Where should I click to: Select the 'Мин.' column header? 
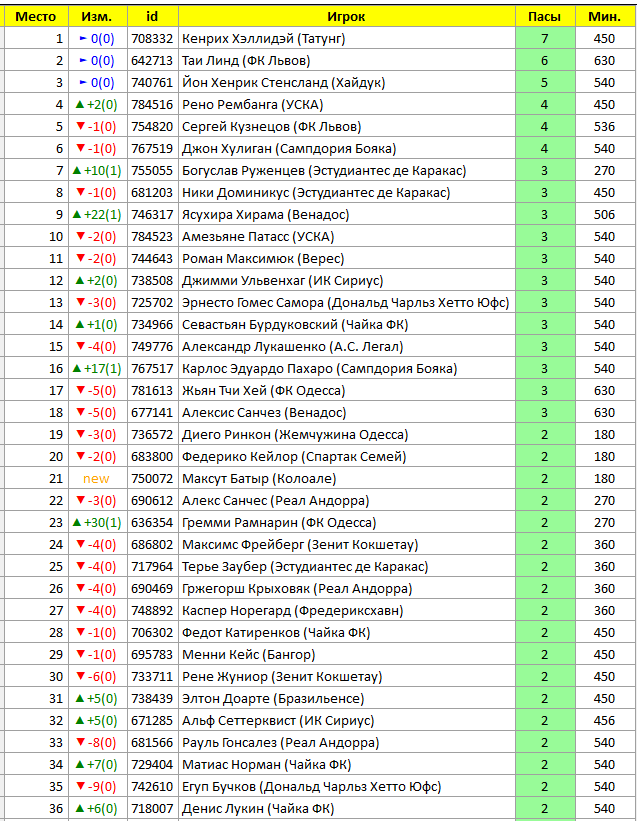605,17
